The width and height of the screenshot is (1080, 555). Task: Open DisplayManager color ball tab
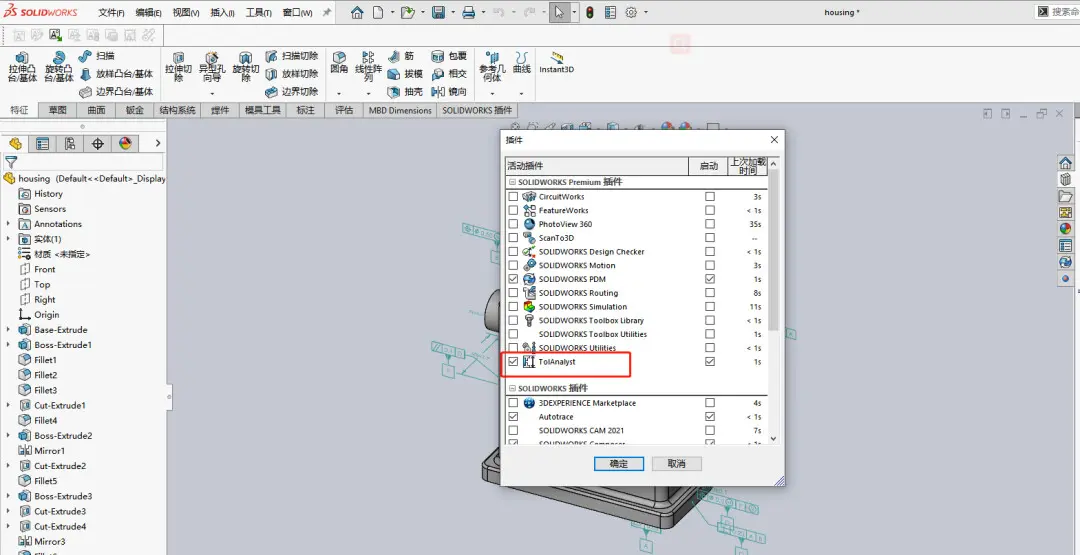(125, 143)
